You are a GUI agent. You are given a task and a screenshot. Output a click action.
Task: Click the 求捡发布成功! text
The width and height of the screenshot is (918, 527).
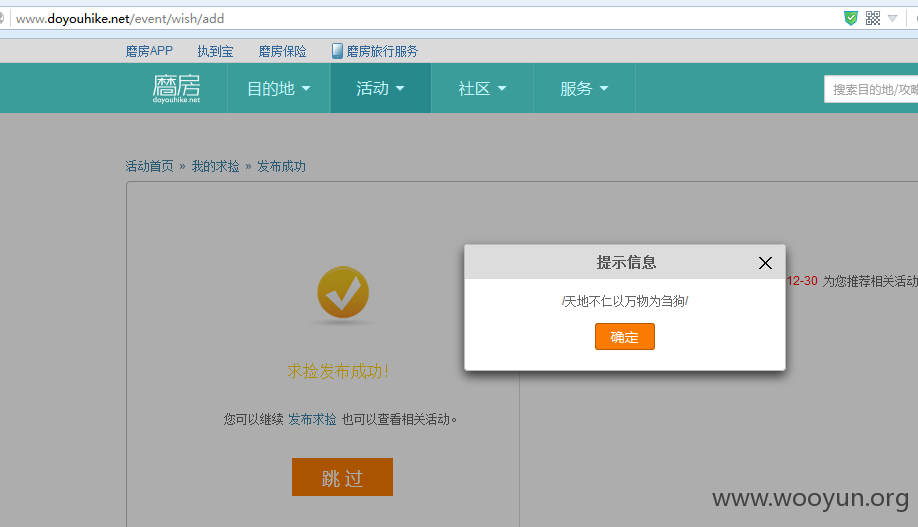point(338,371)
